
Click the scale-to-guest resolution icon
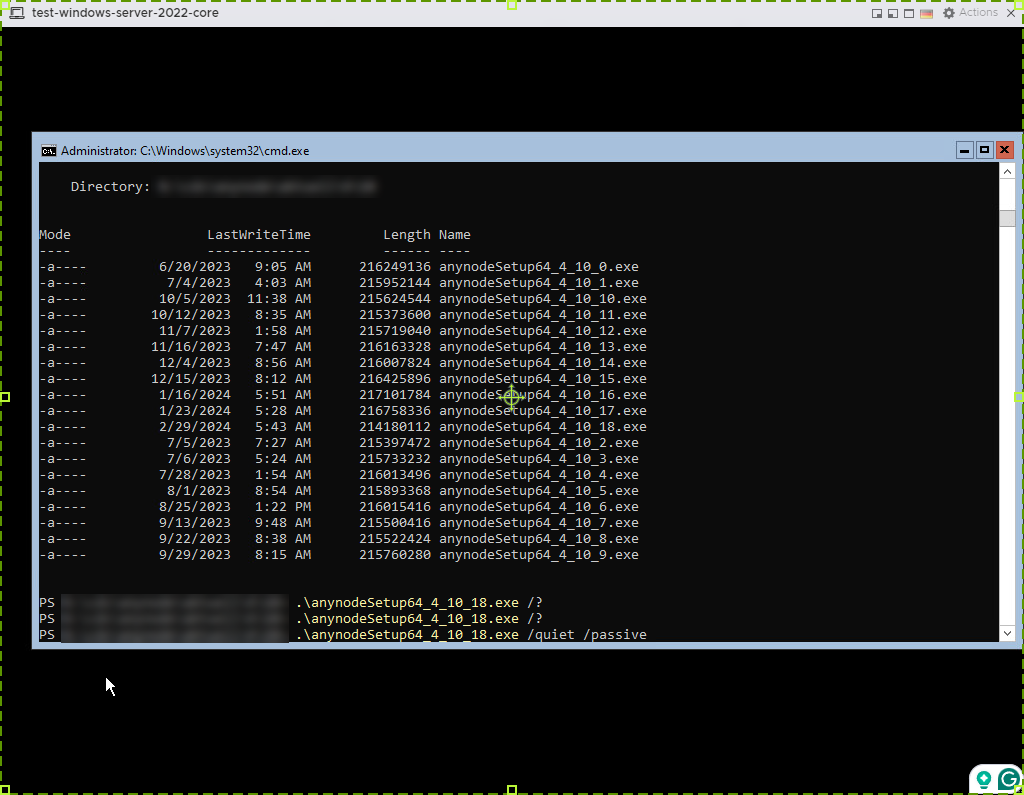tap(892, 13)
